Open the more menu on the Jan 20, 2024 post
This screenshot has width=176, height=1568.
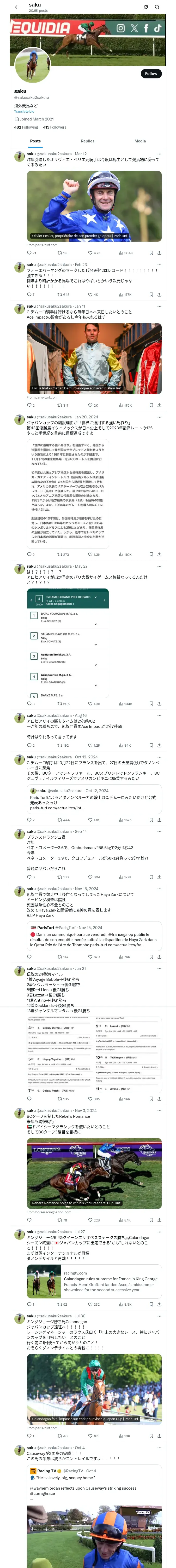pos(159,418)
